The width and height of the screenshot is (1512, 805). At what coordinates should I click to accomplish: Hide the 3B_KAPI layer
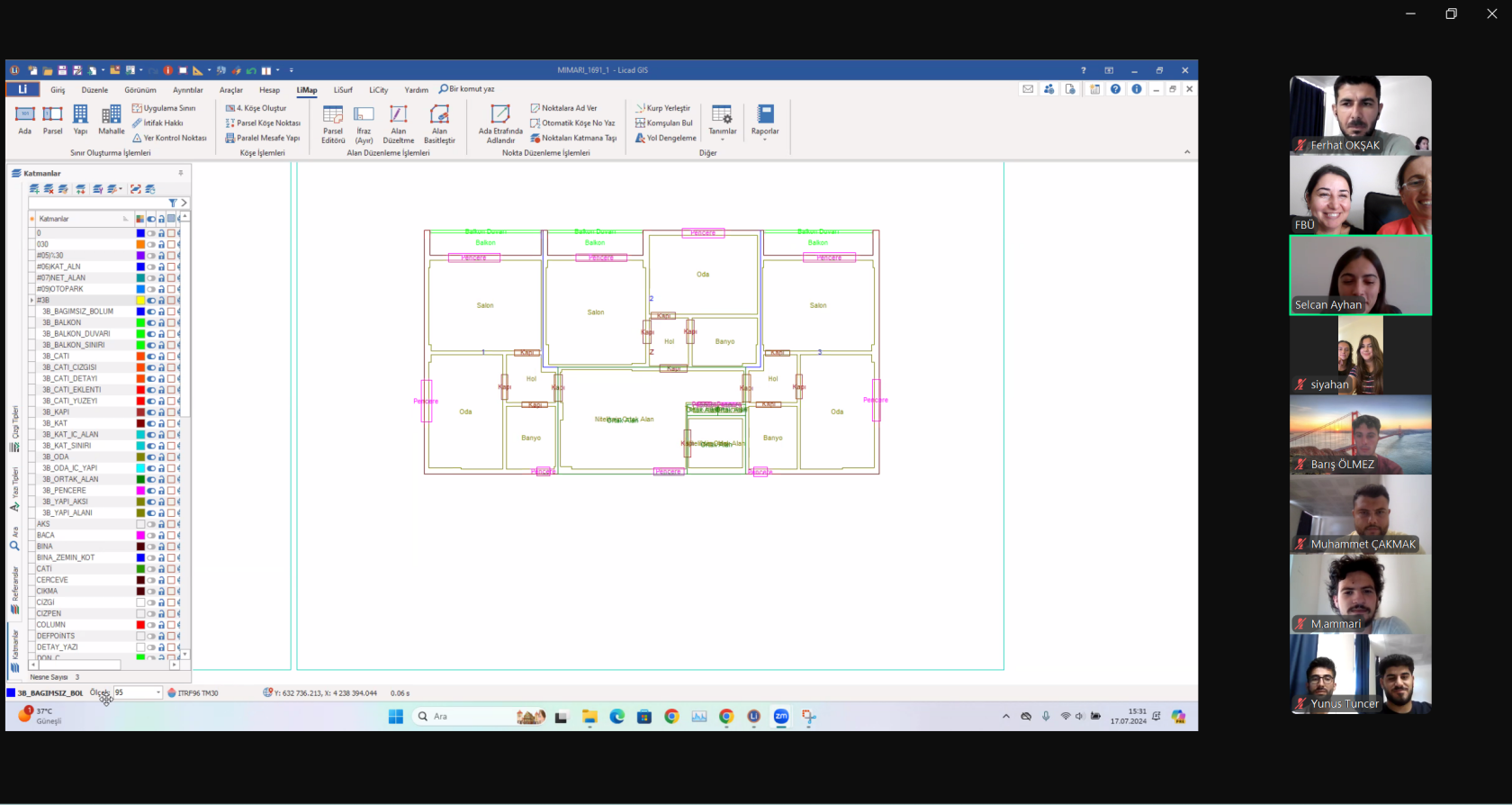pos(151,412)
